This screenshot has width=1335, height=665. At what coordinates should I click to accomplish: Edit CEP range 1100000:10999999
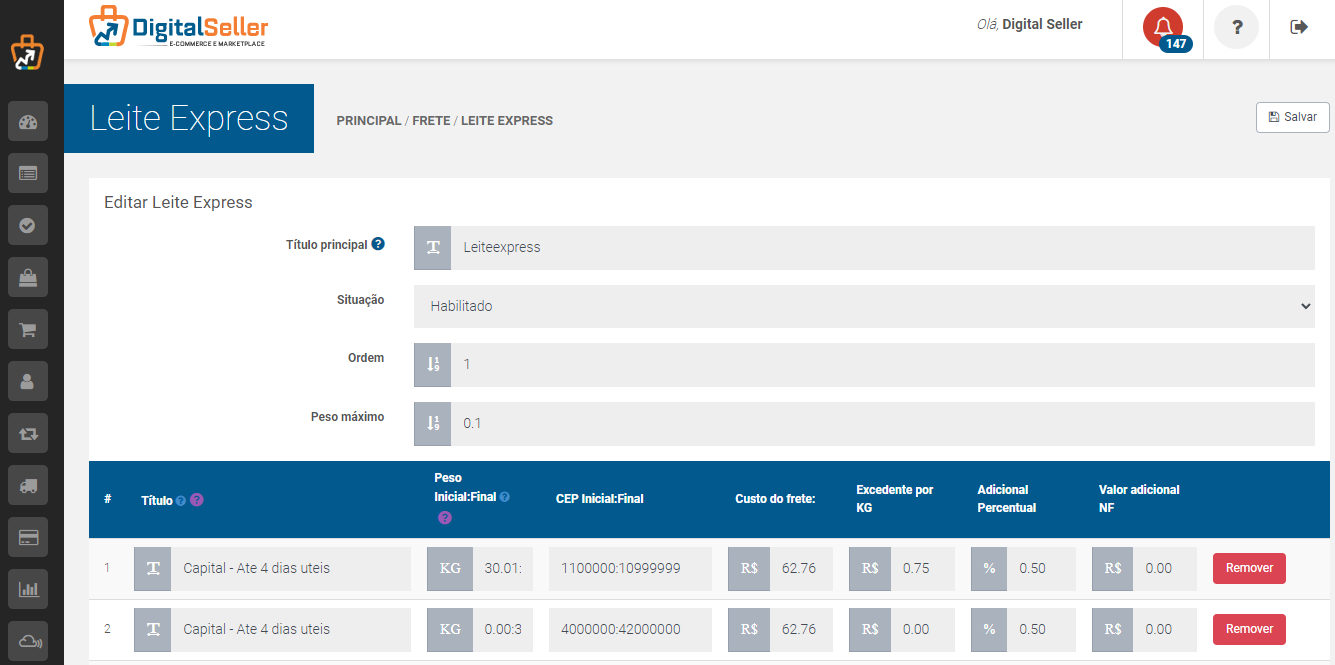click(x=630, y=569)
